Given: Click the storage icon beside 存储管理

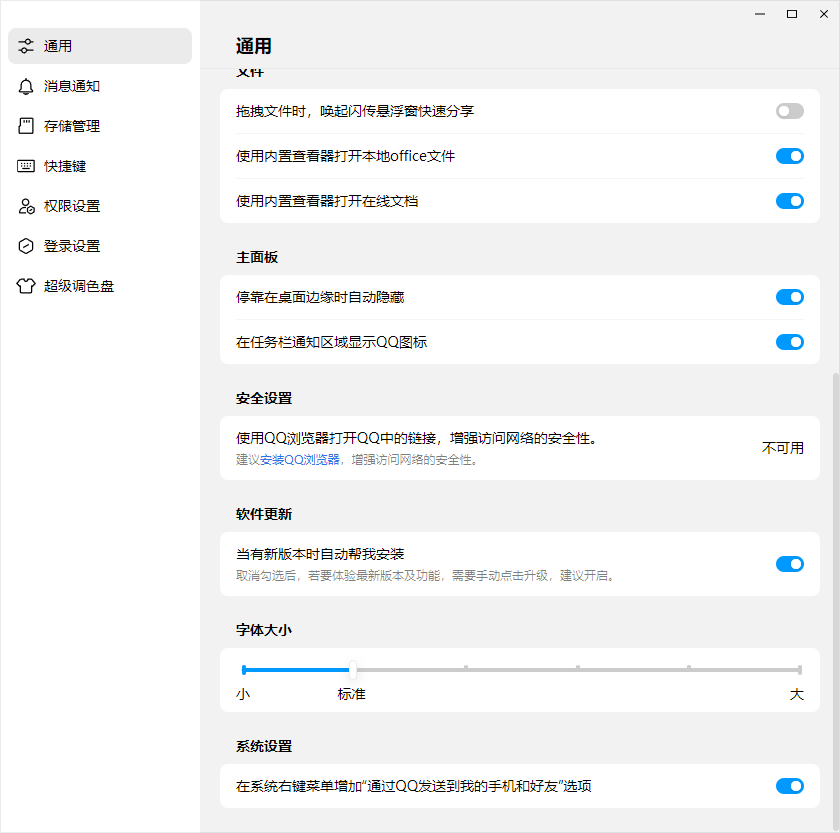Looking at the screenshot, I should [26, 126].
